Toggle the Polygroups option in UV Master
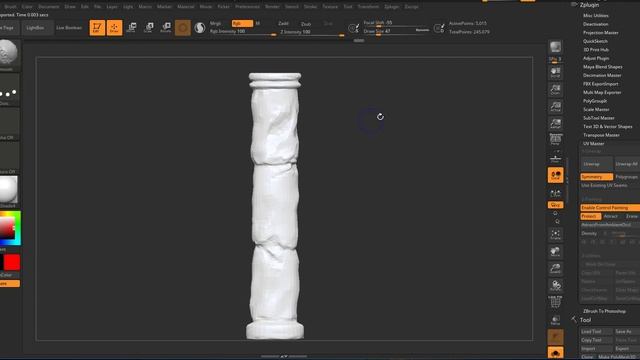640x360 pixels. click(x=627, y=177)
